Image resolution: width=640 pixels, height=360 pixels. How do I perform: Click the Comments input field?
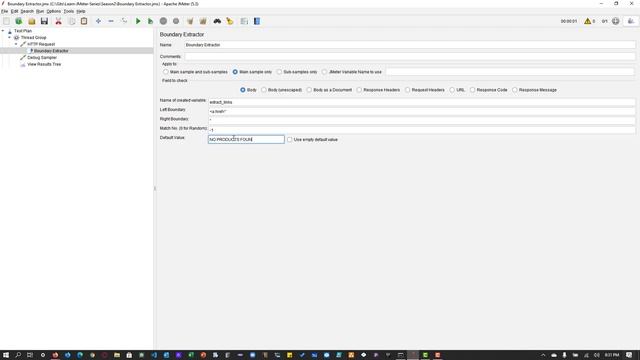(410, 56)
